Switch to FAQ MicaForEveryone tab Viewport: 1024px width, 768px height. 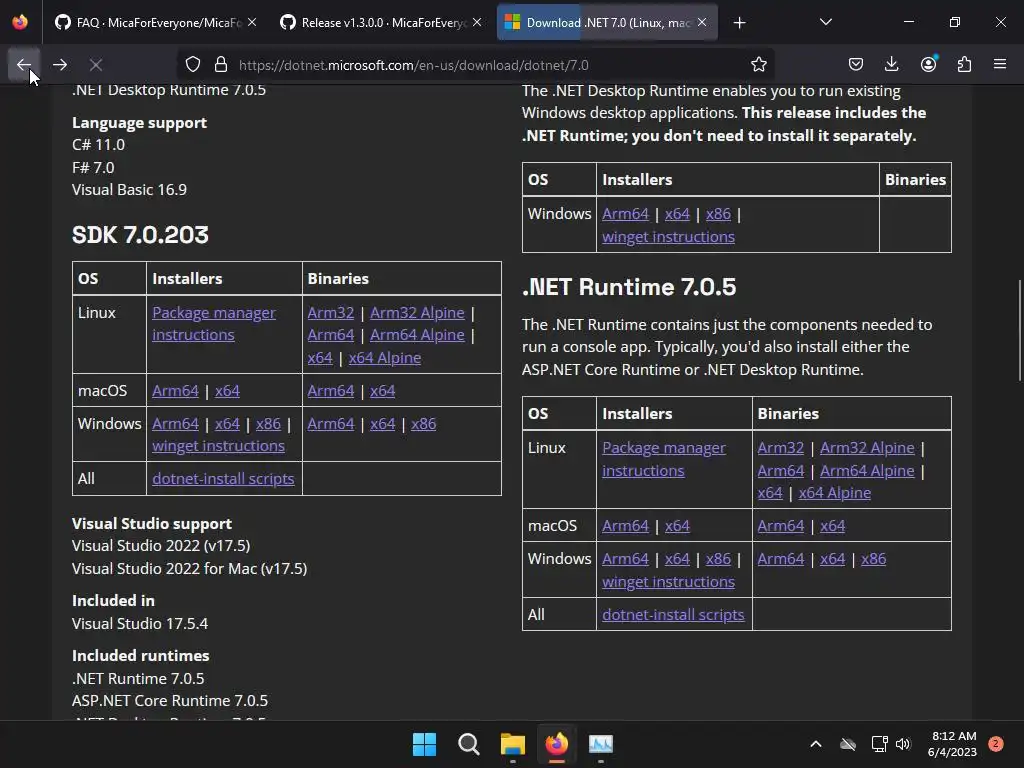(155, 23)
